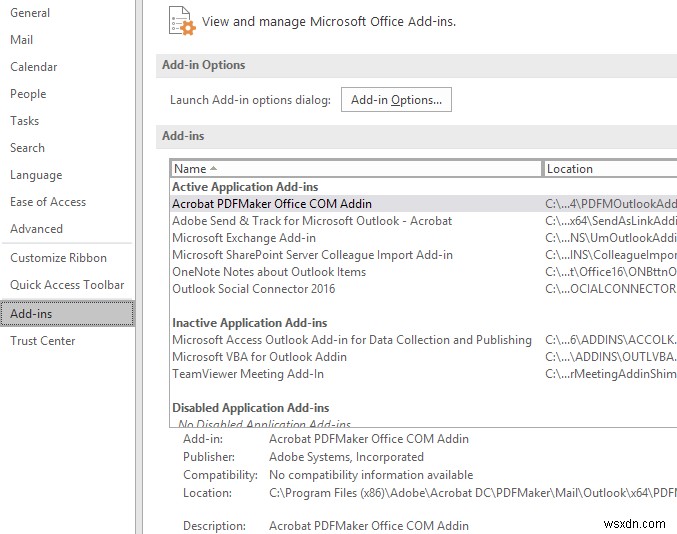Open the People options category

click(x=28, y=94)
